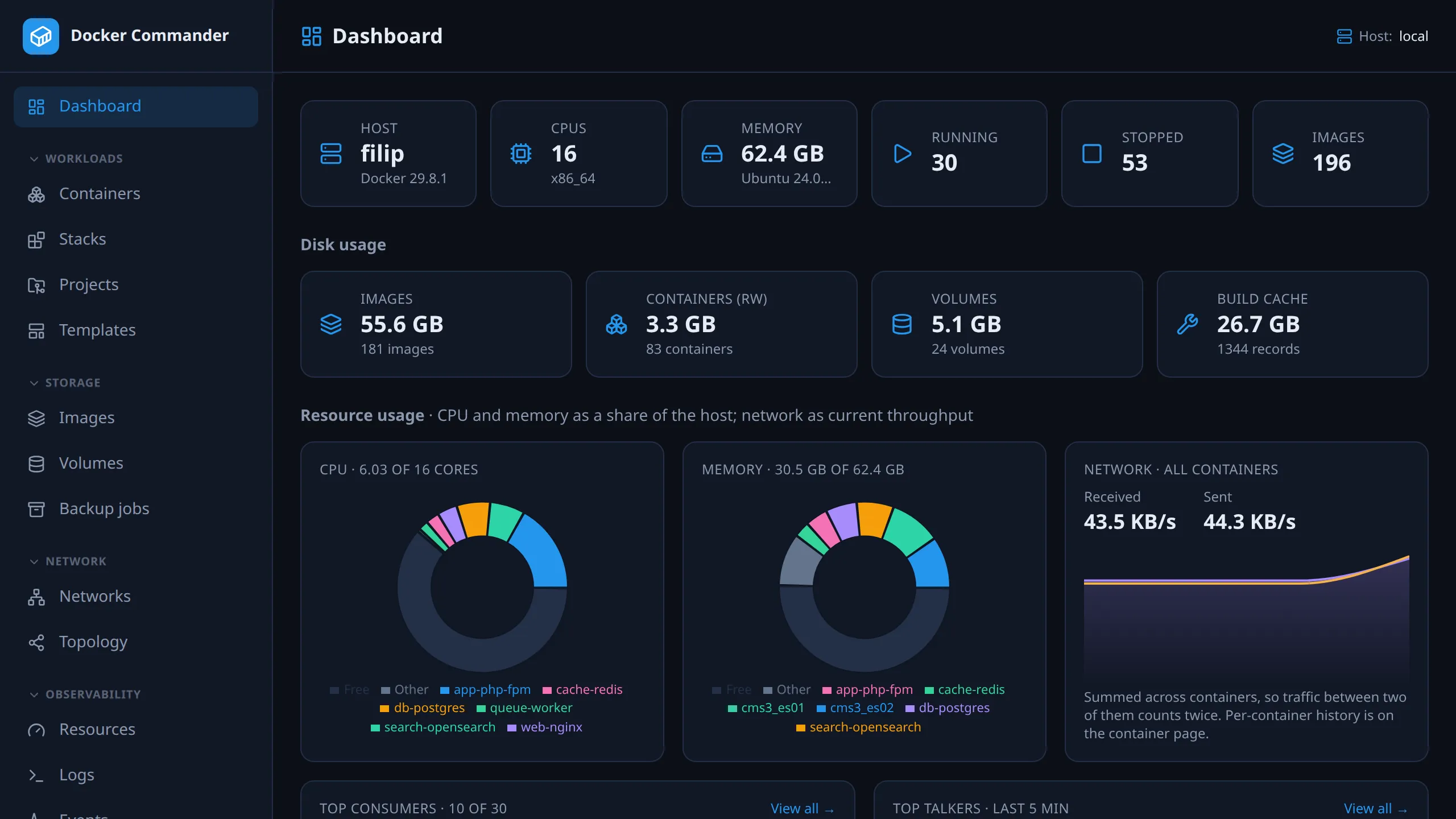Toggle web-nginx legend in CPU chart
Image resolution: width=1456 pixels, height=819 pixels.
(544, 727)
